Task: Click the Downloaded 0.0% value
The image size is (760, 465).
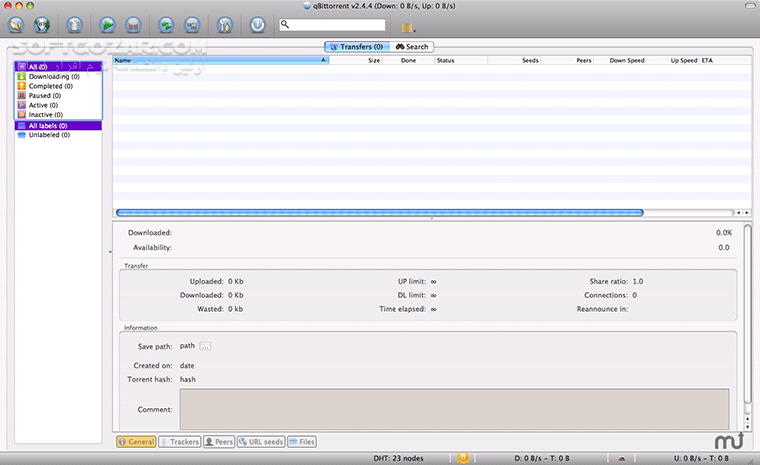Action: pos(724,233)
